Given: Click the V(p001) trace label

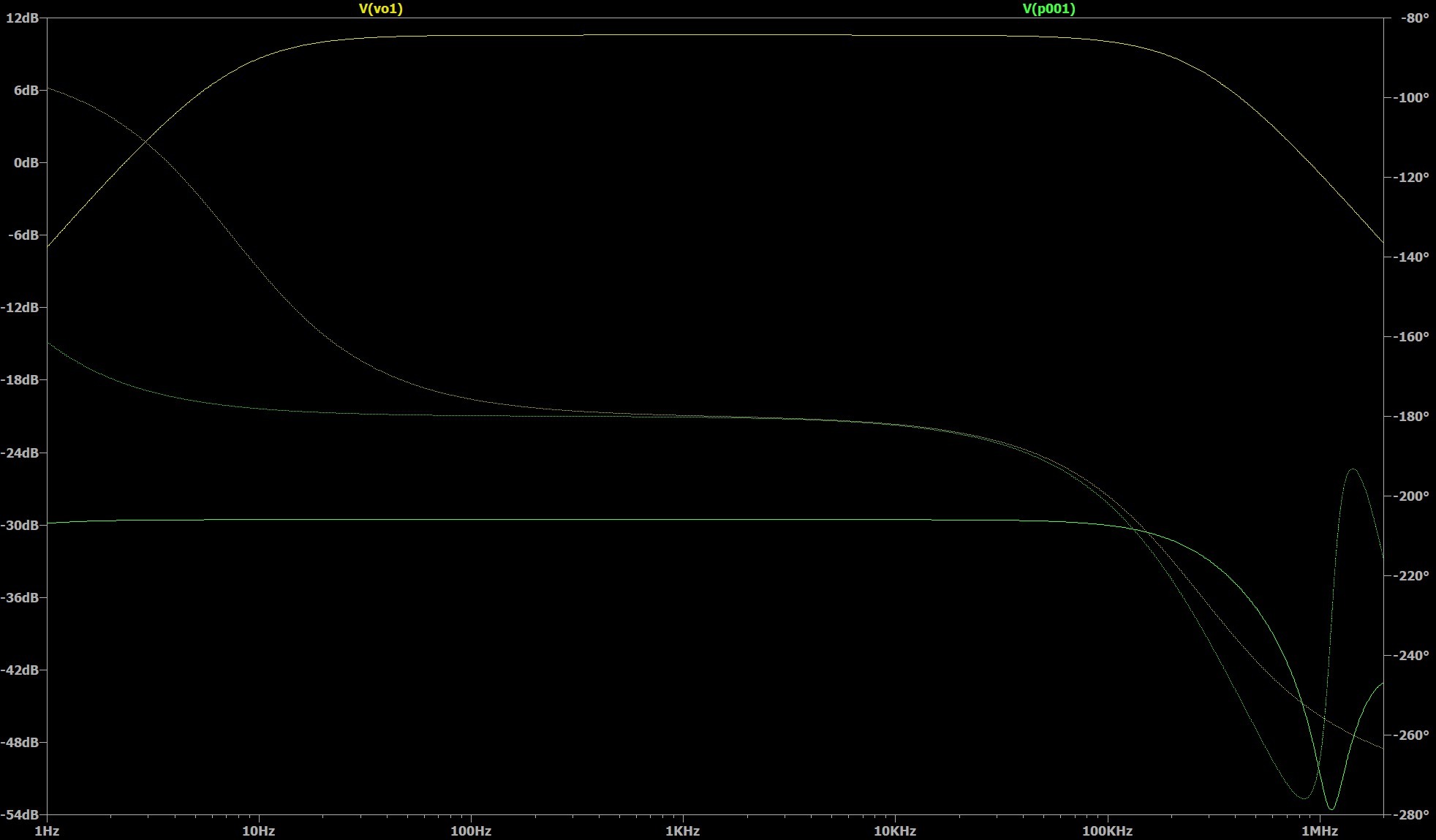Looking at the screenshot, I should [1048, 9].
